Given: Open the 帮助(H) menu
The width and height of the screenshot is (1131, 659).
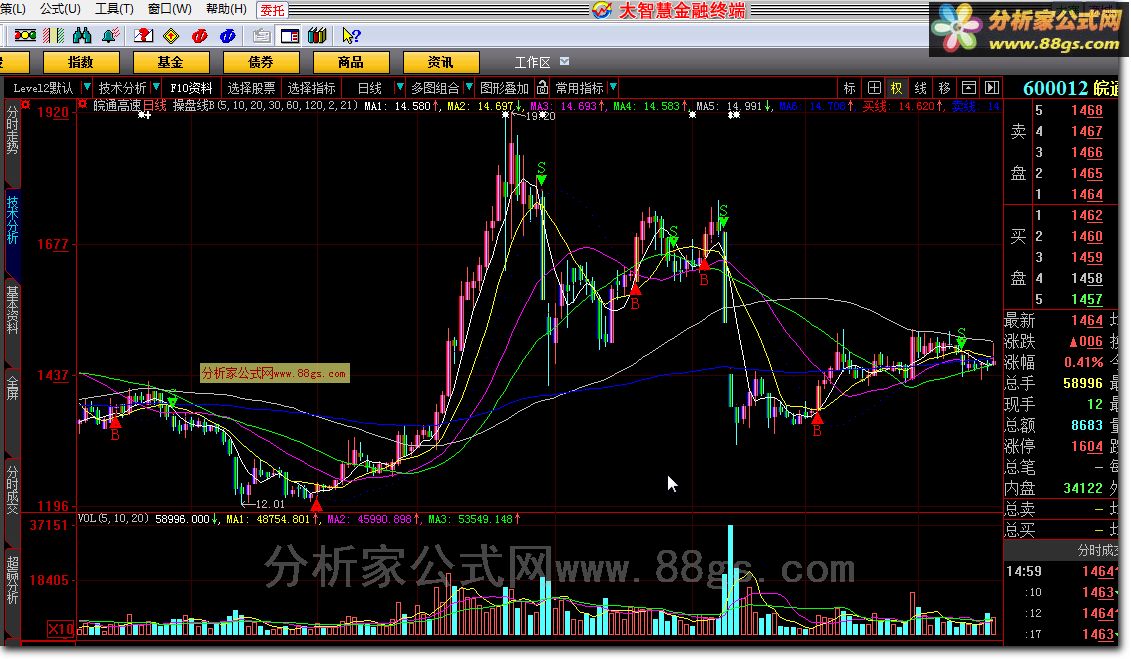Looking at the screenshot, I should [226, 9].
